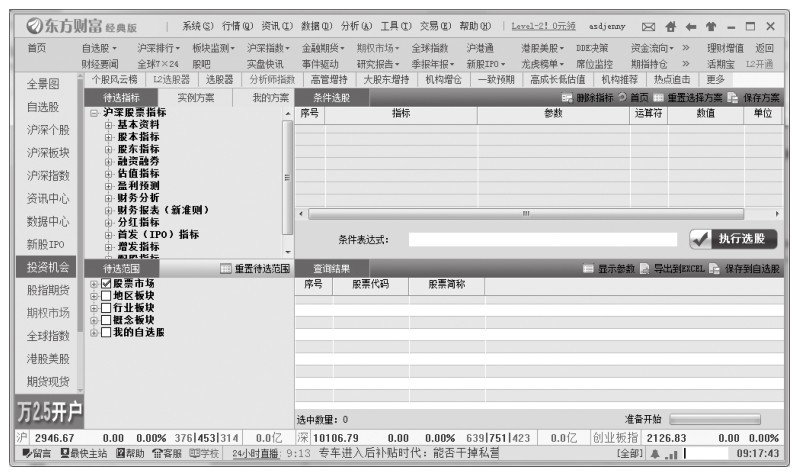Image resolution: width=797 pixels, height=474 pixels.
Task: Select the 盈利预测 tree item
Action: tap(138, 186)
